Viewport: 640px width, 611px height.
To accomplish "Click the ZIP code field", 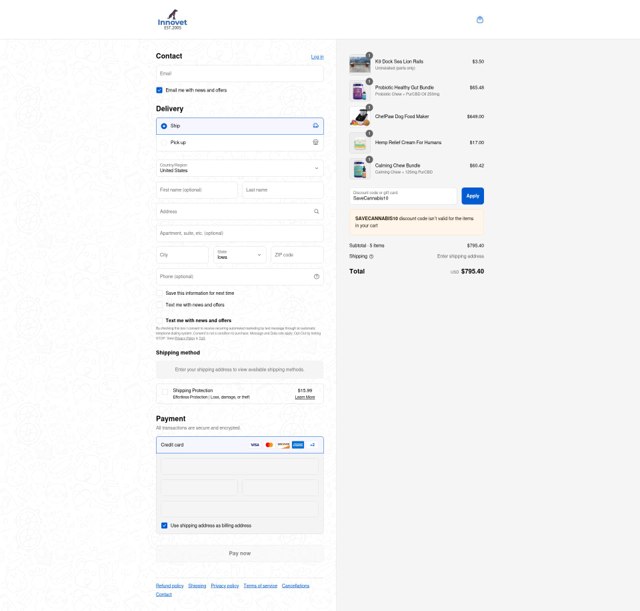I will point(297,255).
